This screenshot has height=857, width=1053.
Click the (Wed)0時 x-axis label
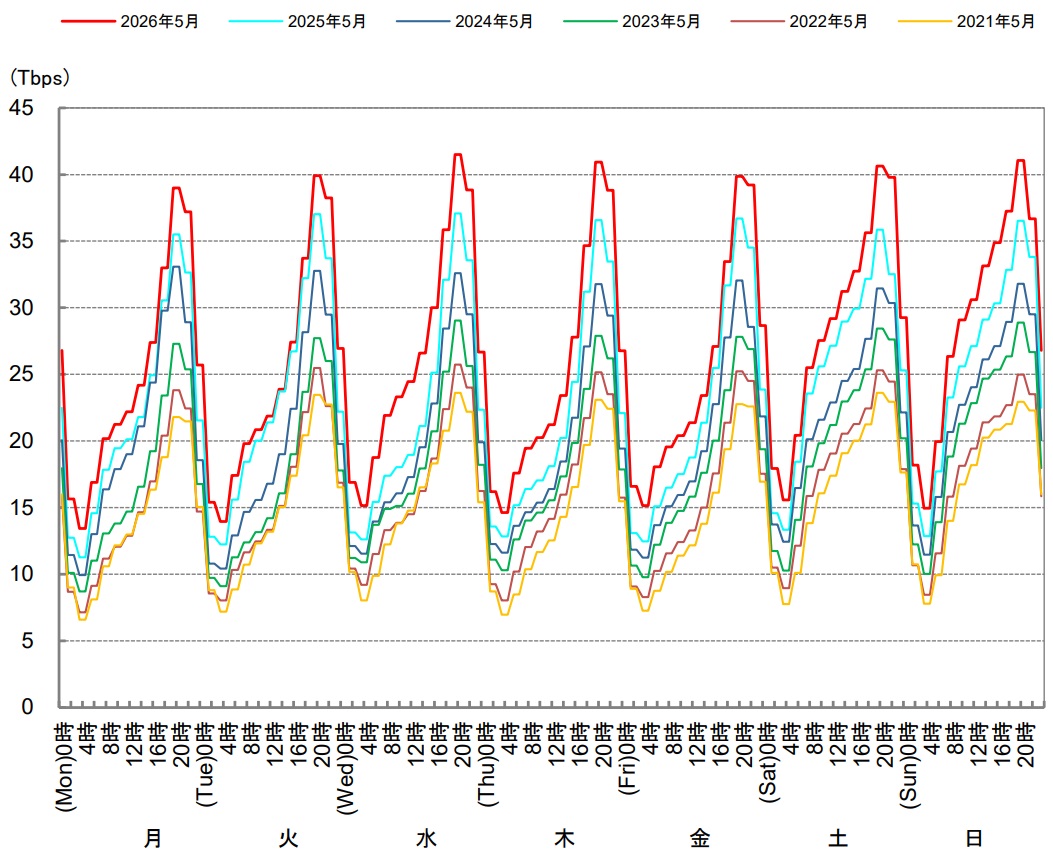[x=346, y=768]
